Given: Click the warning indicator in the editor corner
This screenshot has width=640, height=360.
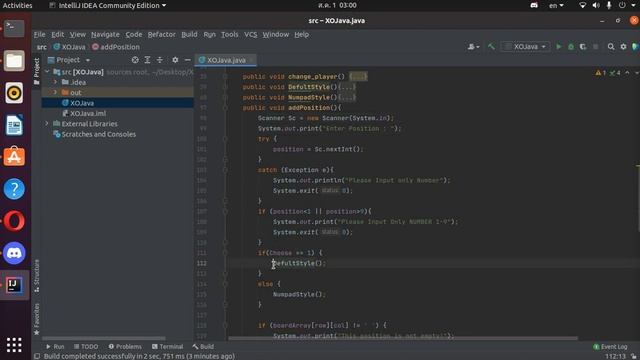Looking at the screenshot, I should (x=600, y=73).
